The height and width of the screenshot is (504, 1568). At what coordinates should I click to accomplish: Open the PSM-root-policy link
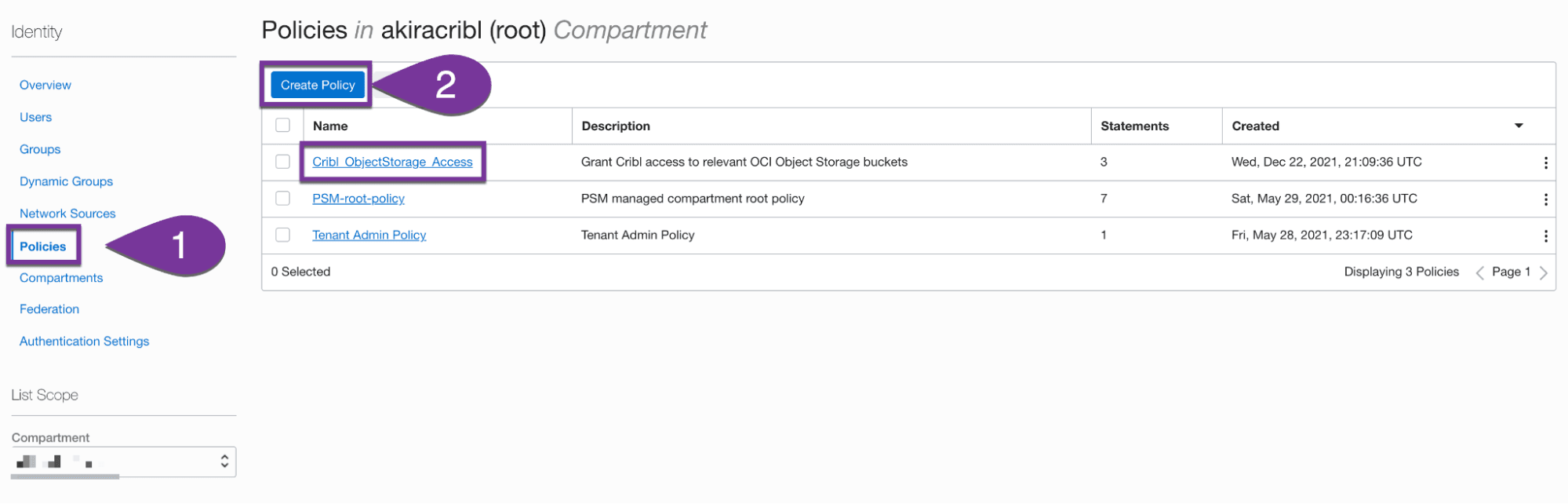358,199
